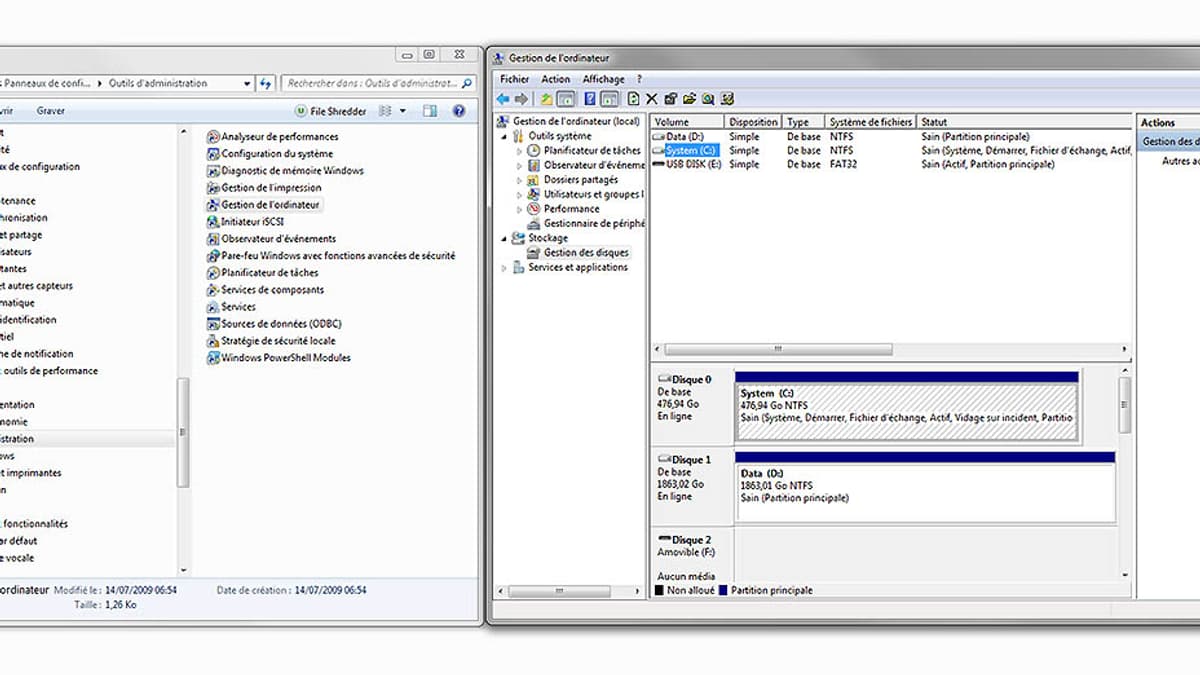Viewport: 1200px width, 675px height.
Task: Collapse the Stockage tree node
Action: pyautogui.click(x=505, y=238)
